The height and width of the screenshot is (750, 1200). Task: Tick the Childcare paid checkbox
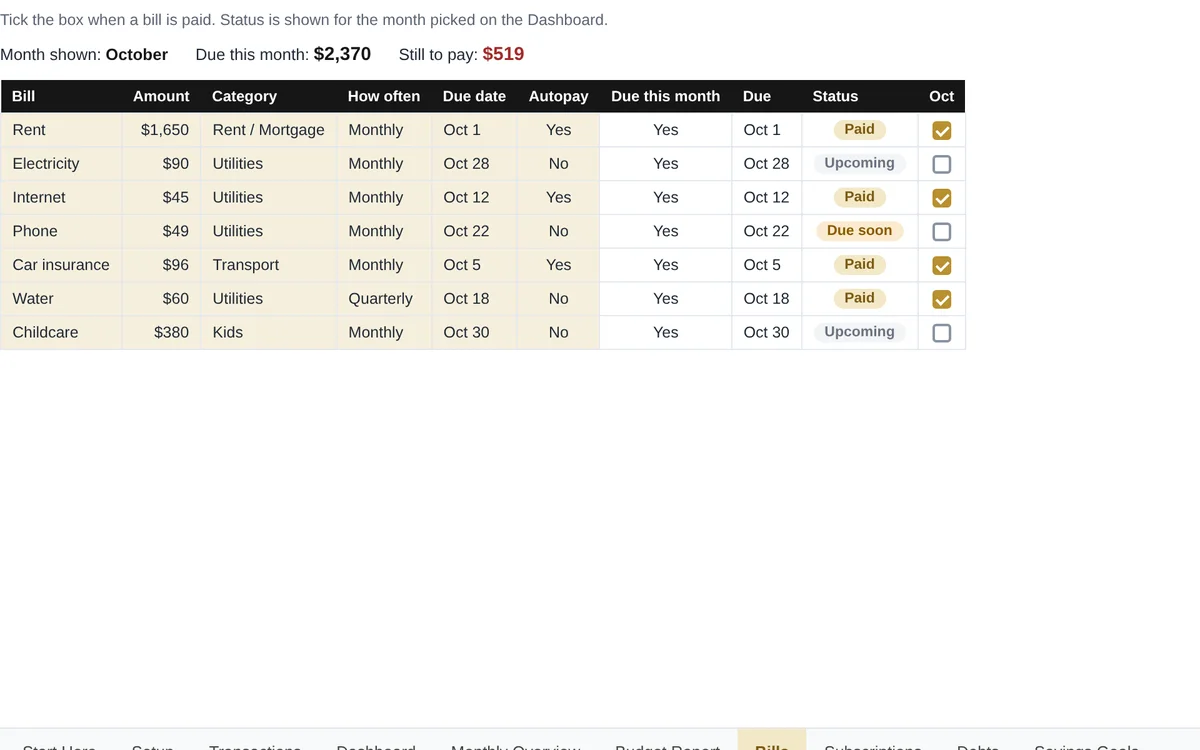coord(941,333)
